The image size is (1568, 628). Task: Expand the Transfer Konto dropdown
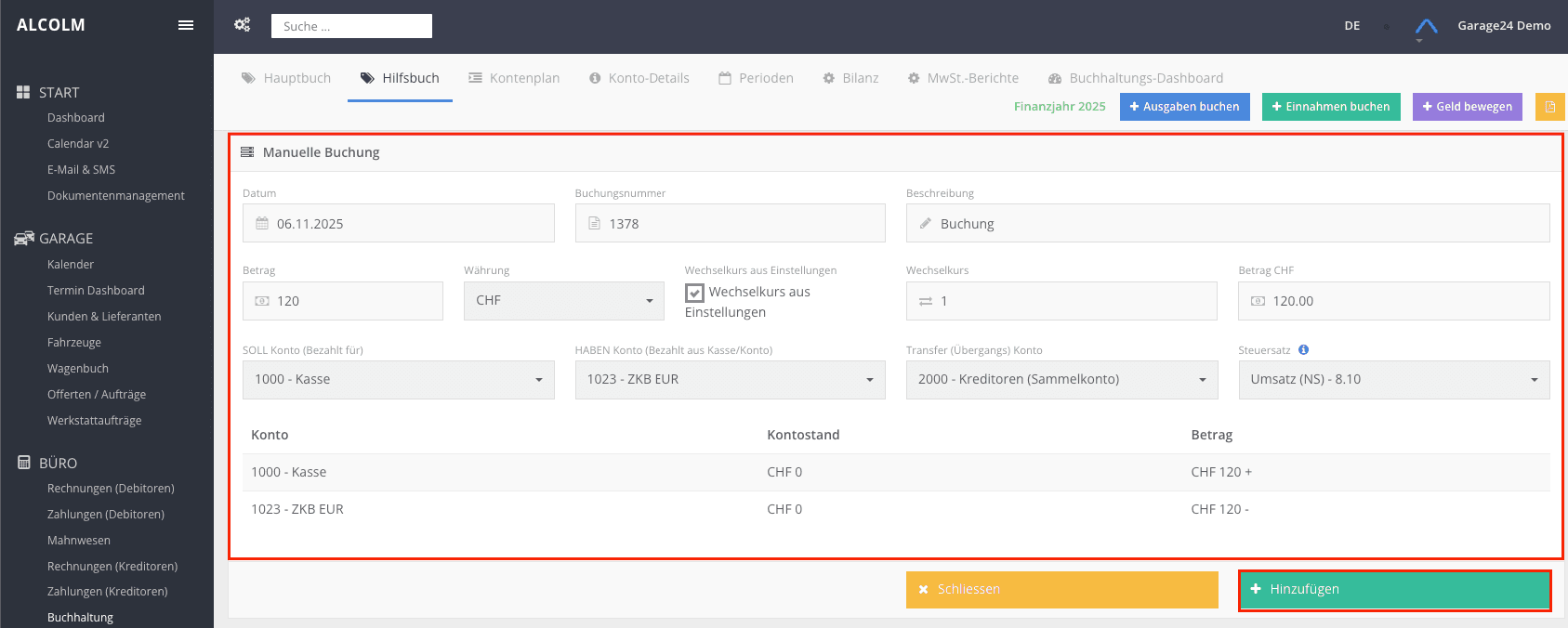tap(1062, 380)
